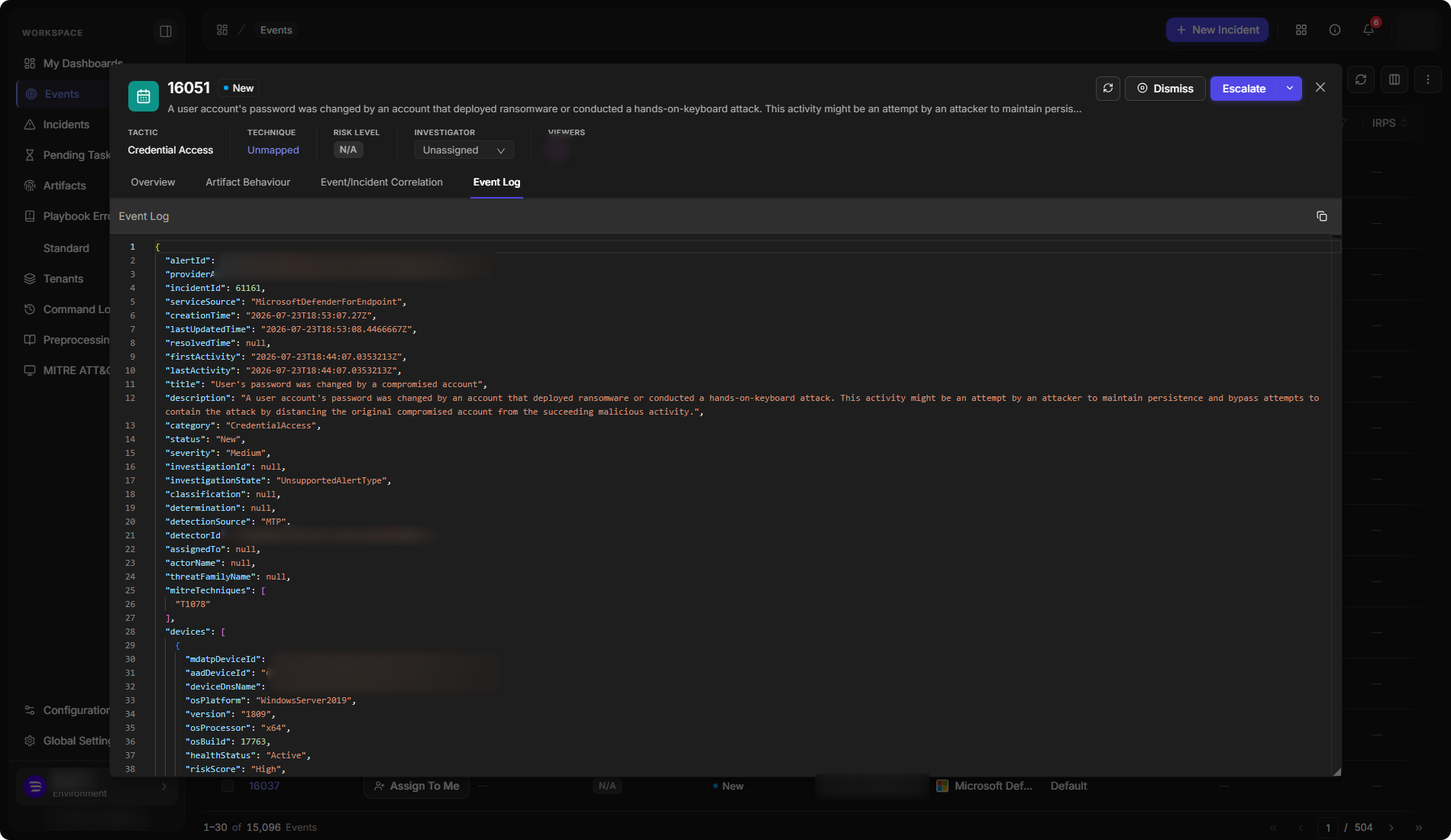The height and width of the screenshot is (840, 1451).
Task: Open the notifications bell icon
Action: (1369, 30)
